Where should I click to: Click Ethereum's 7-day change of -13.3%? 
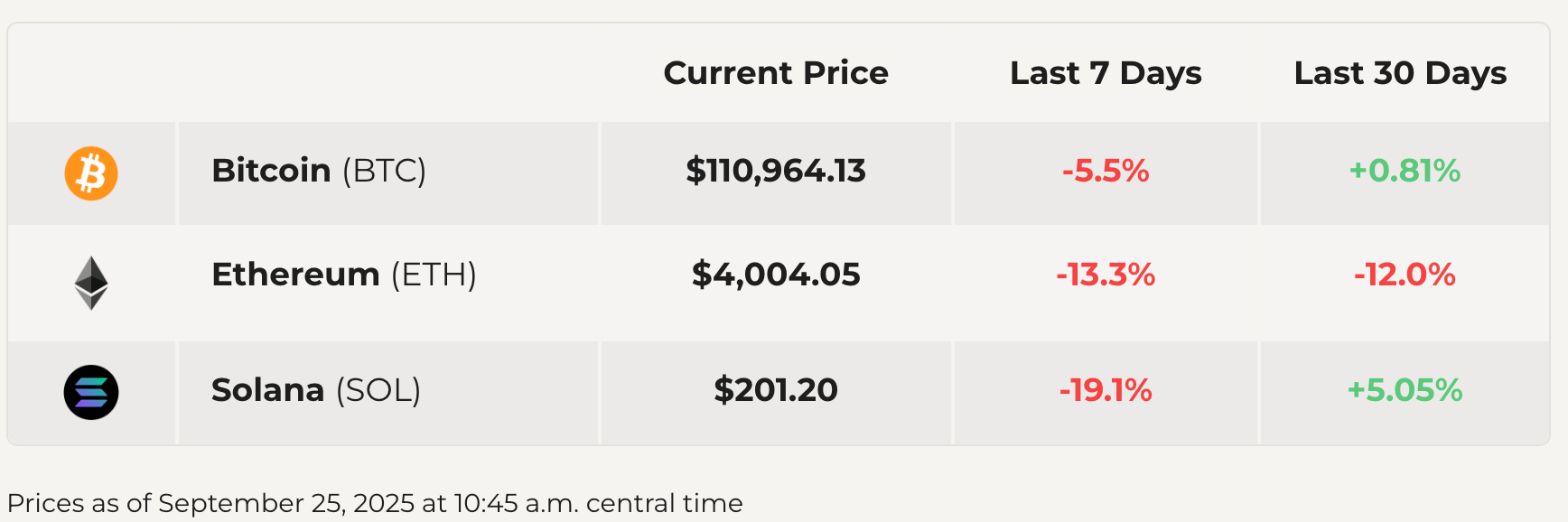pos(1105,275)
